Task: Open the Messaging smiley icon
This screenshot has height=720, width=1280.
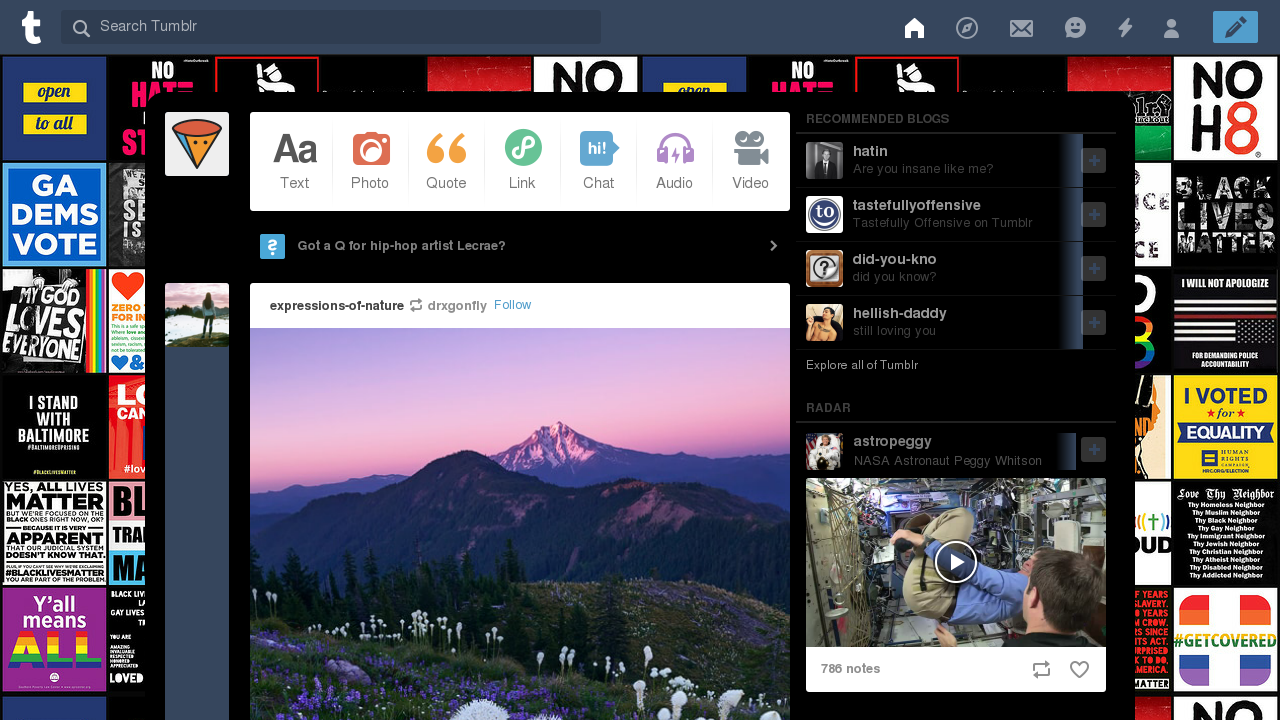Action: [x=1075, y=28]
